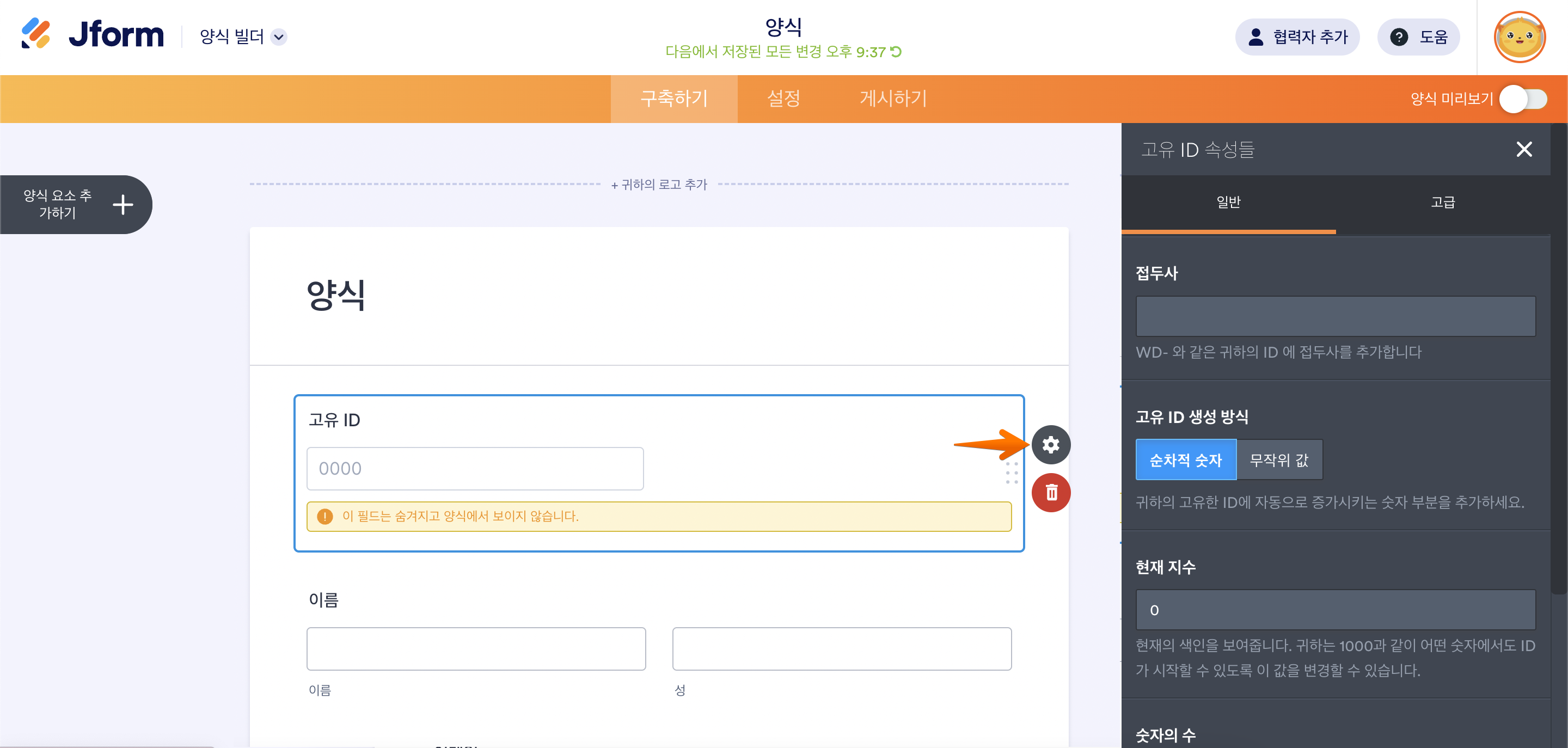1568x748 pixels.
Task: Click the gear properties icon
Action: pos(1051,444)
